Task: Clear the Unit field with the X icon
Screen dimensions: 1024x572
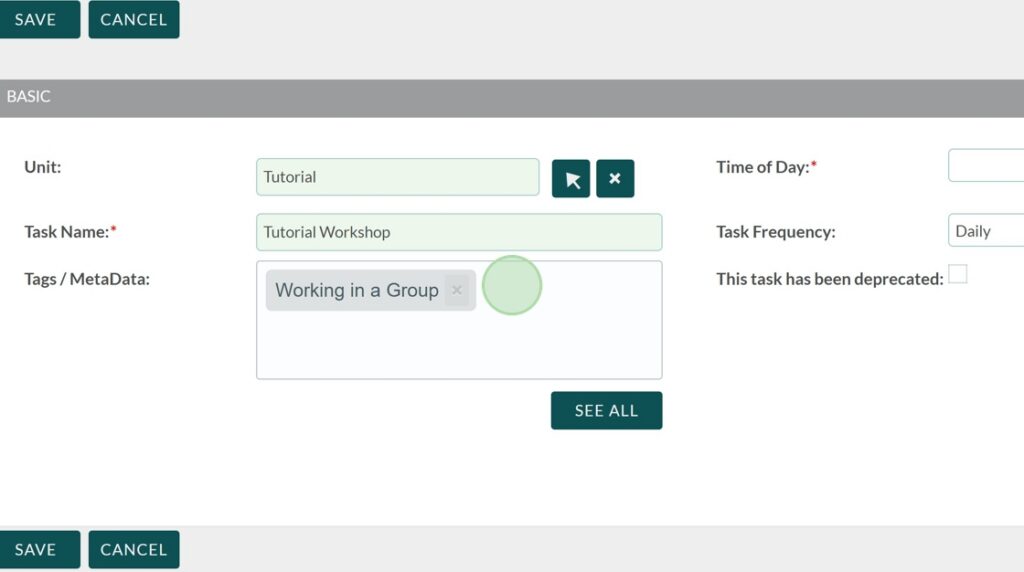Action: click(x=615, y=179)
